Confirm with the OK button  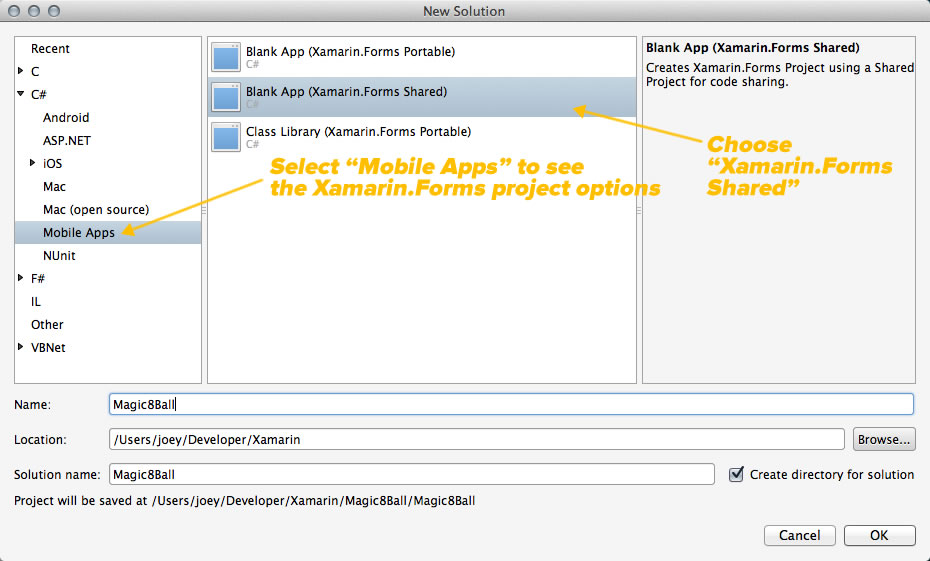click(x=879, y=535)
